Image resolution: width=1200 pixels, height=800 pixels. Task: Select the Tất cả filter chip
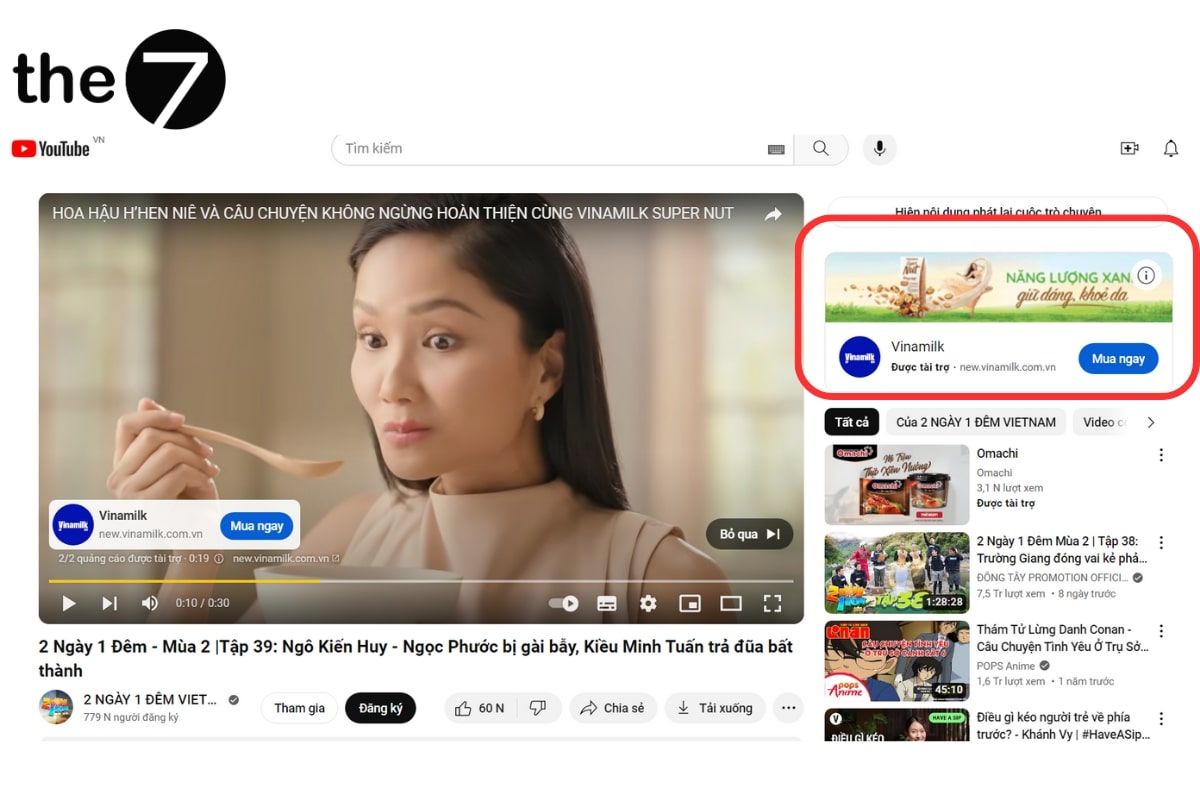[x=851, y=422]
